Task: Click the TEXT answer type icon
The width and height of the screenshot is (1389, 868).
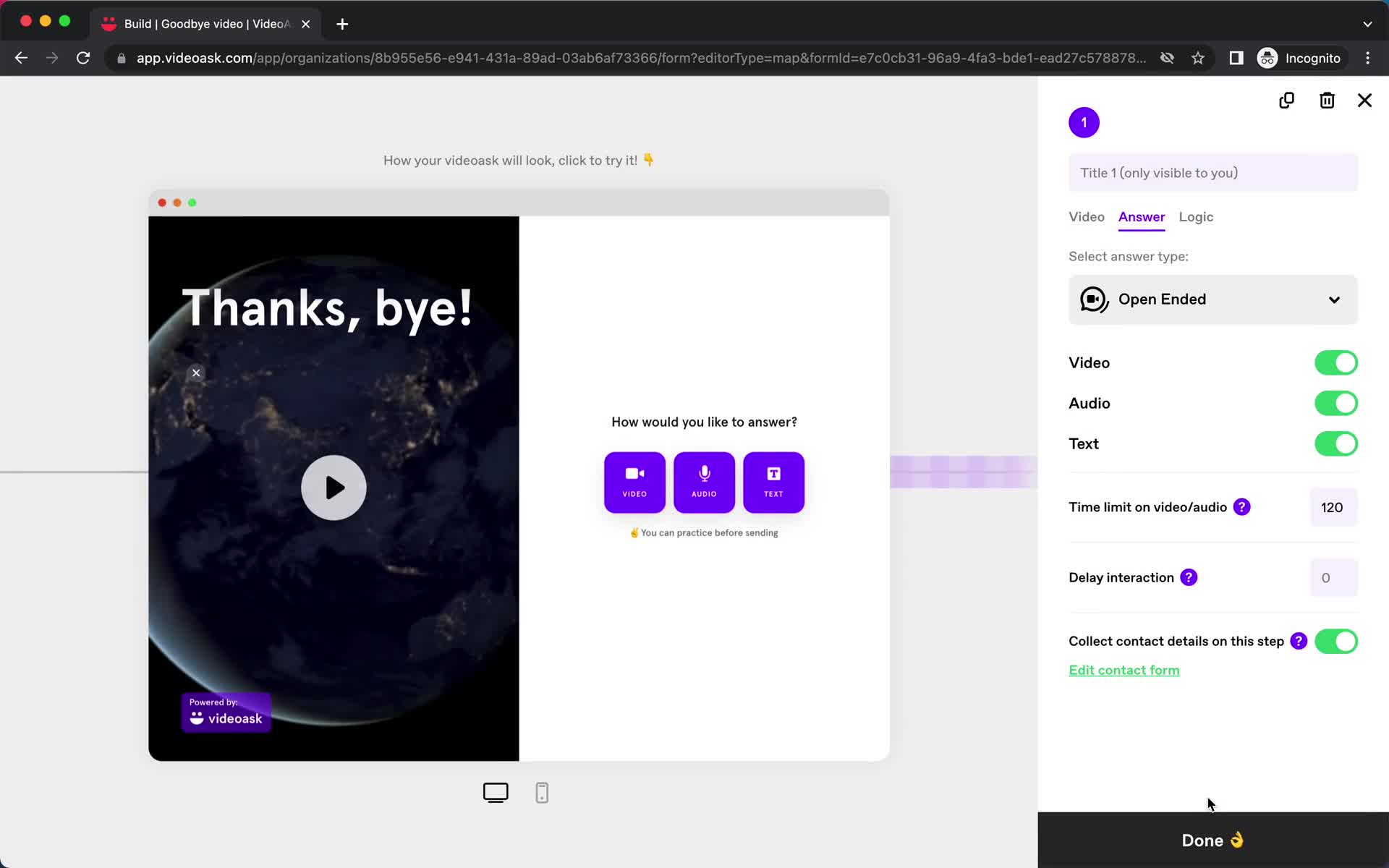Action: point(773,482)
